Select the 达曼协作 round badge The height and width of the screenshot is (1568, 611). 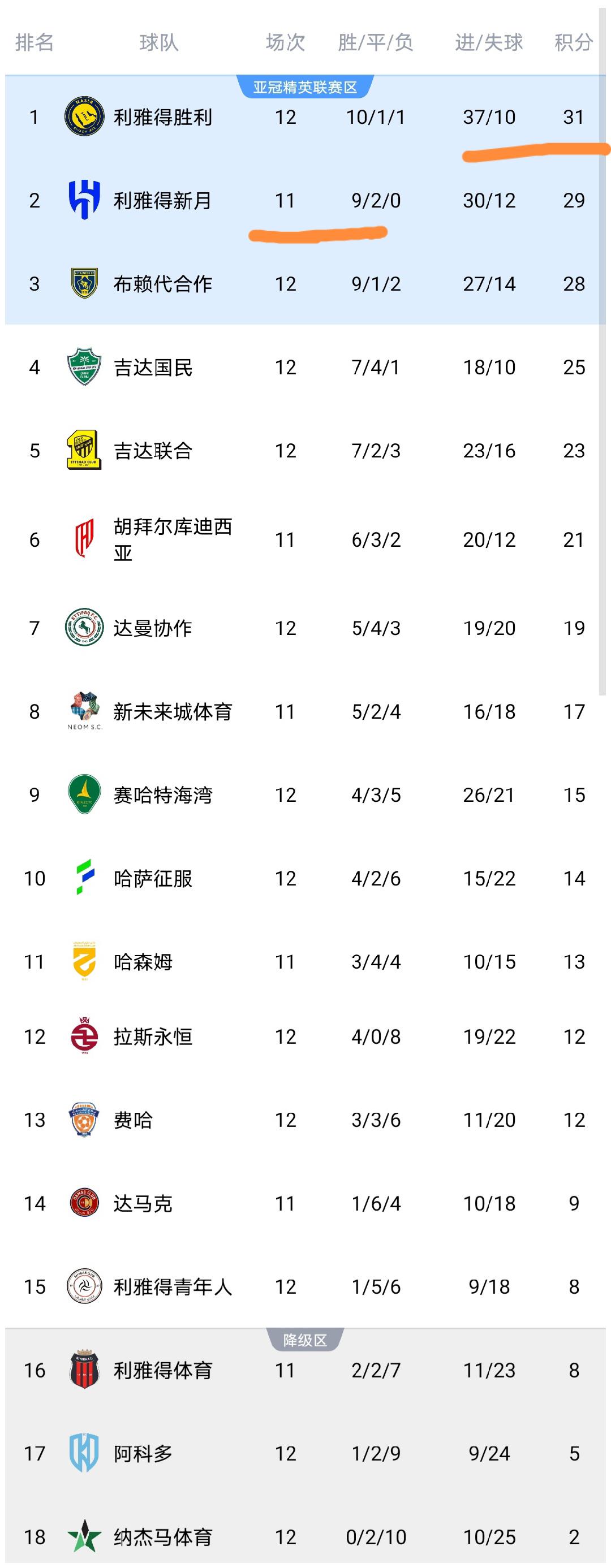(84, 628)
